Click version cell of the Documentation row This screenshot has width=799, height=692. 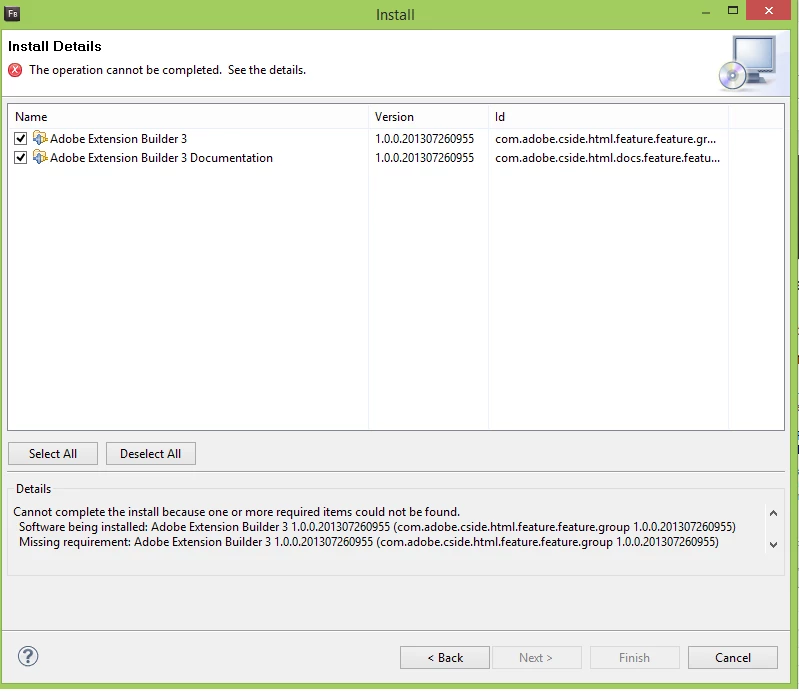(424, 157)
